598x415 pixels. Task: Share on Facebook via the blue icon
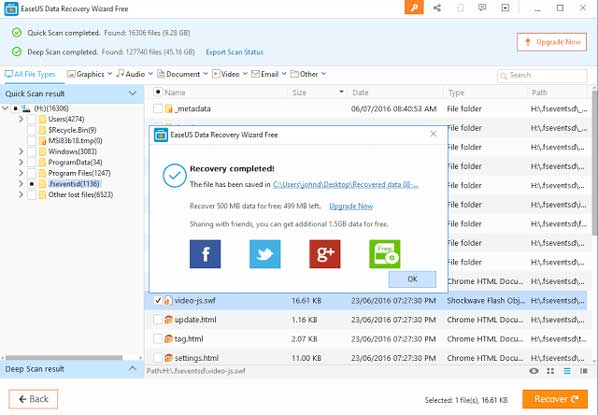205,254
